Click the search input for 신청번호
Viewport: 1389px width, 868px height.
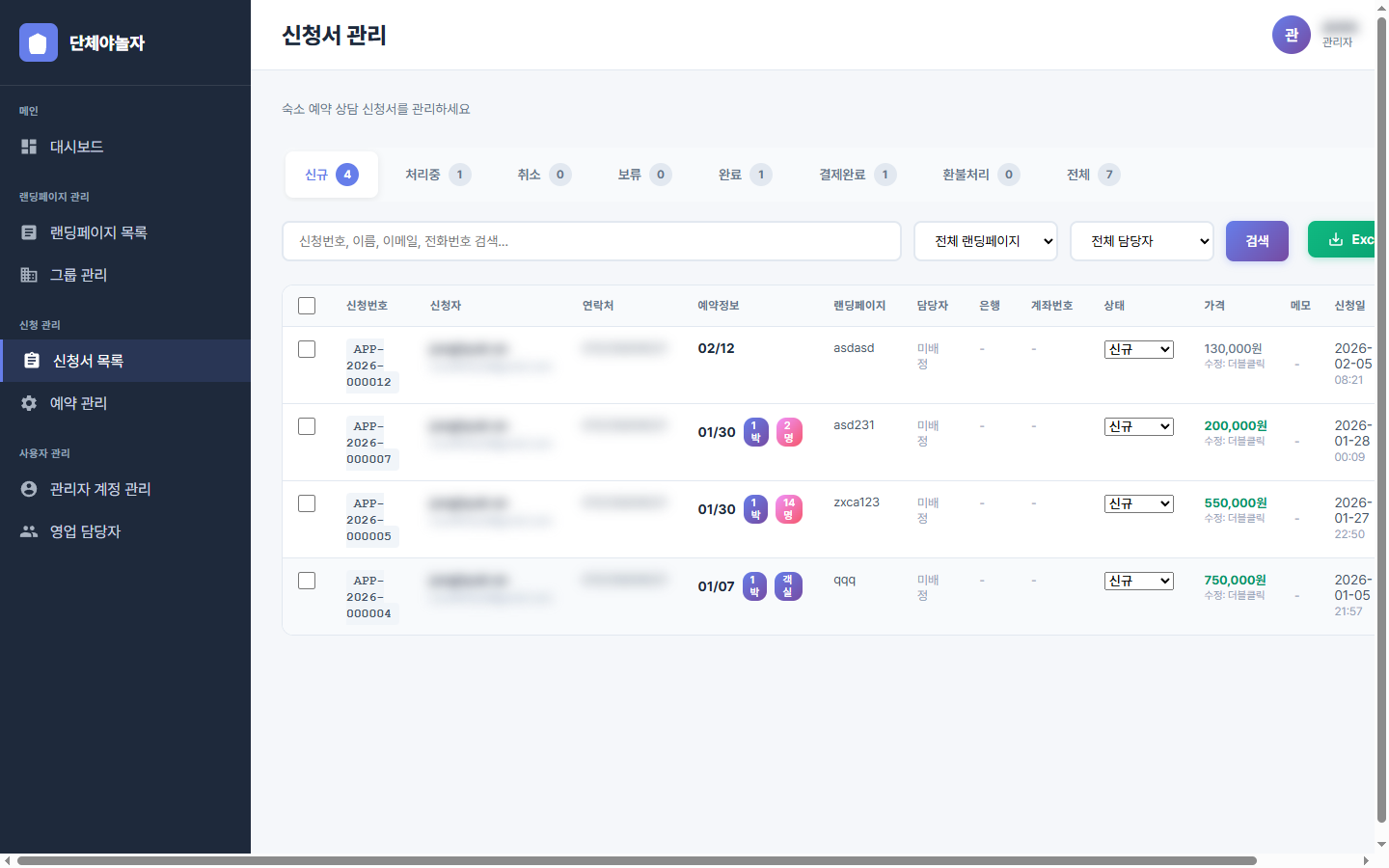click(591, 241)
